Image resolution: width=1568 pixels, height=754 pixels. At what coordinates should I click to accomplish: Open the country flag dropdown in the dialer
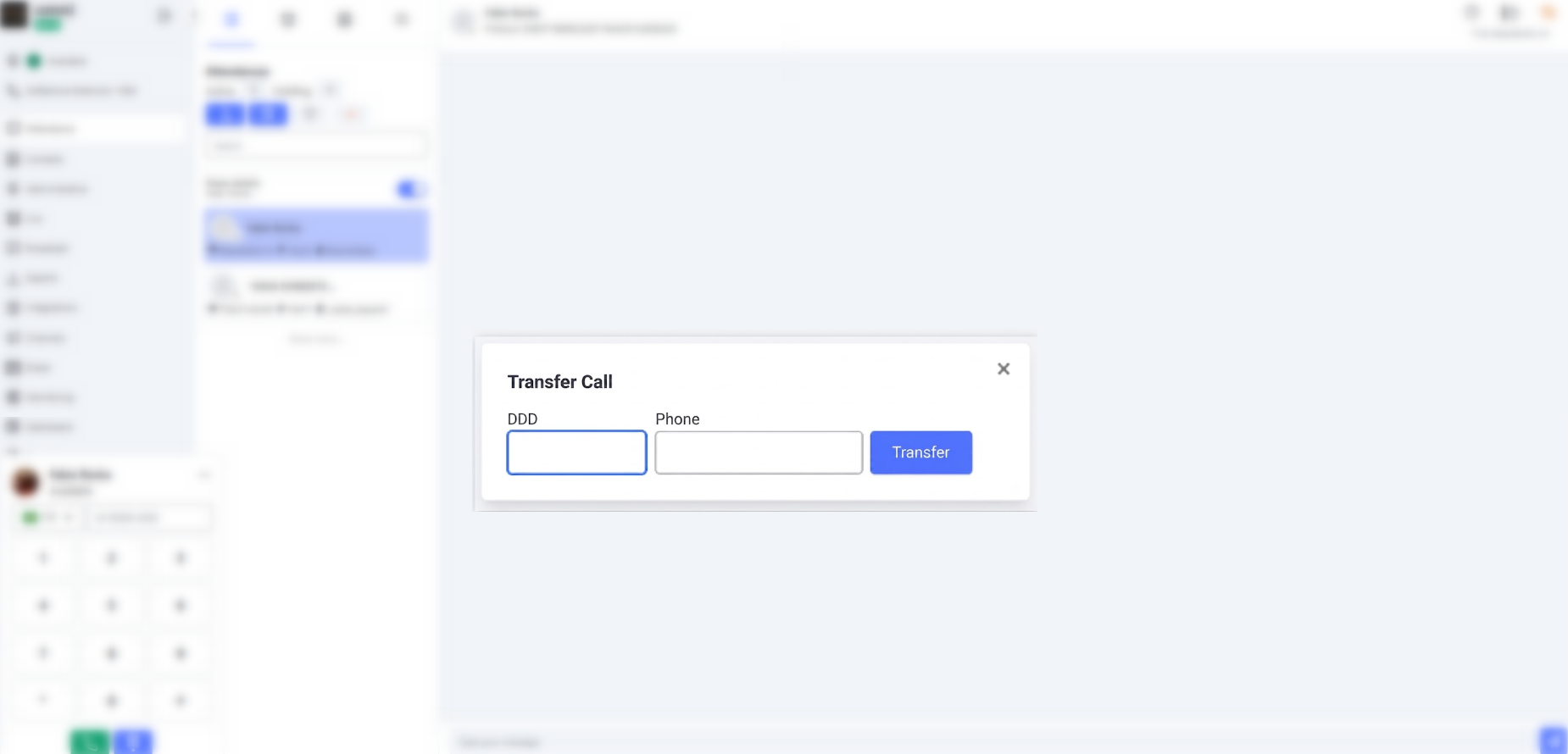(47, 517)
